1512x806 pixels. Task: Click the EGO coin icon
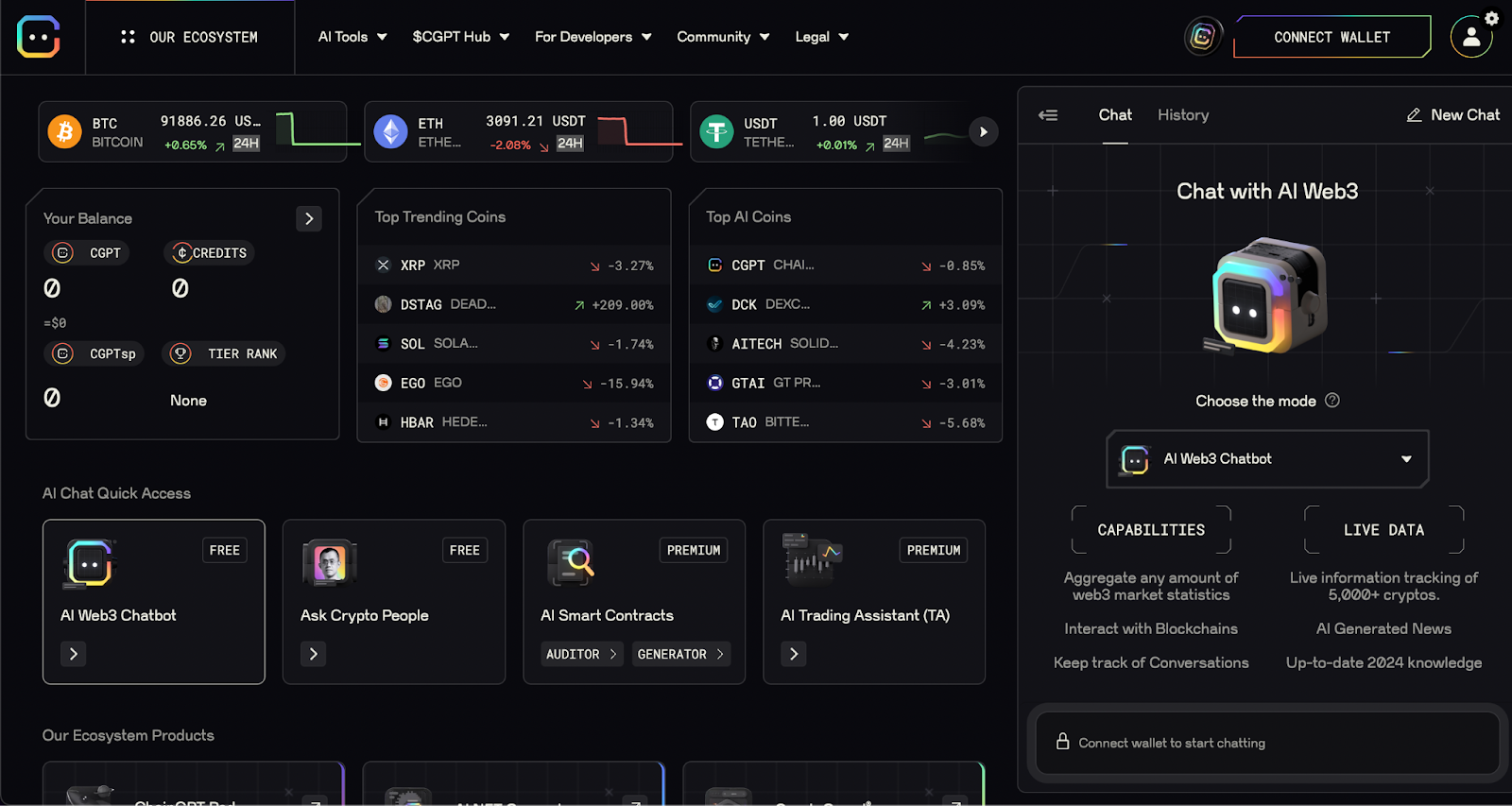pyautogui.click(x=383, y=383)
